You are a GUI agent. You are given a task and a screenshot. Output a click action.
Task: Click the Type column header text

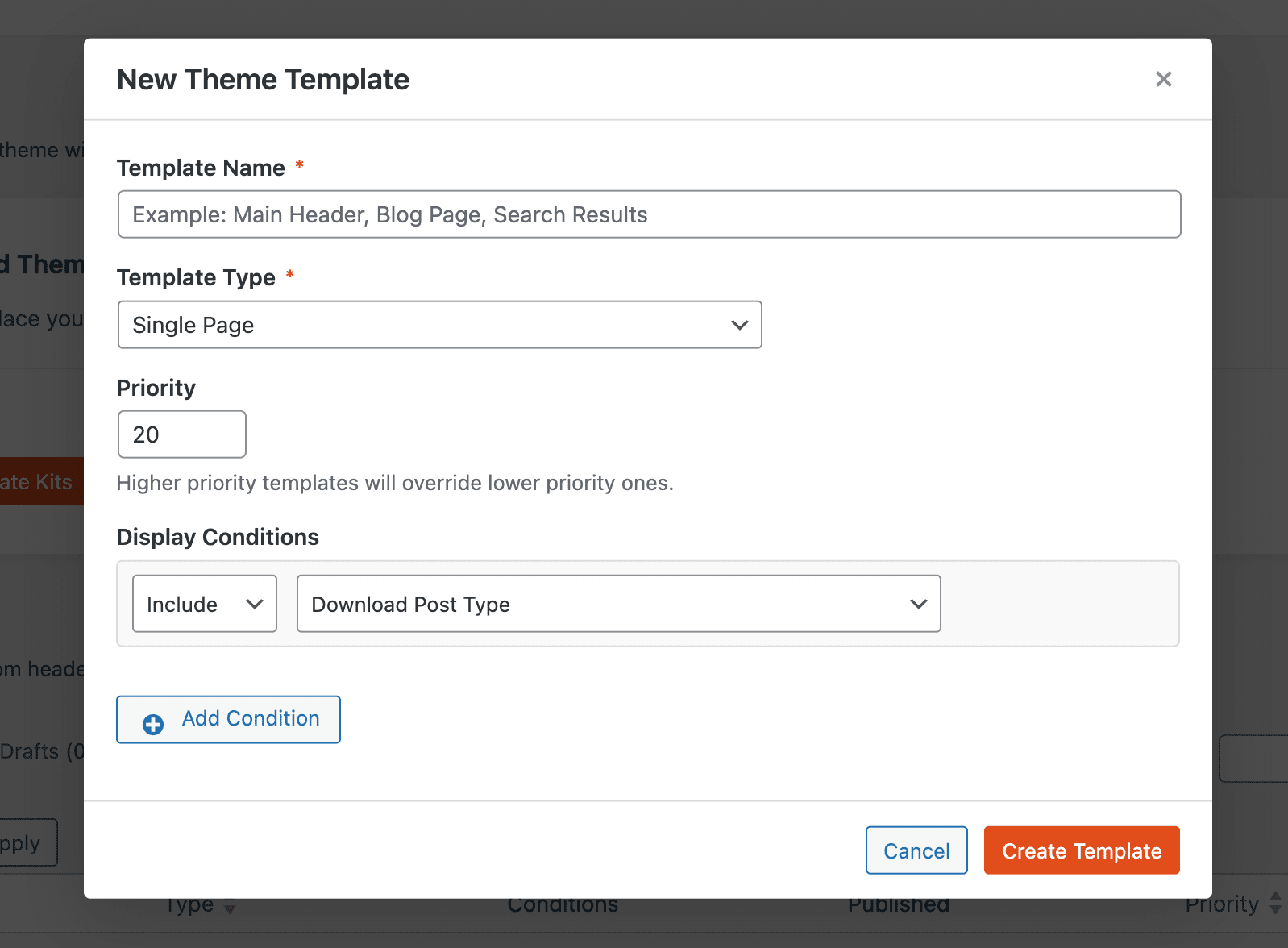190,905
